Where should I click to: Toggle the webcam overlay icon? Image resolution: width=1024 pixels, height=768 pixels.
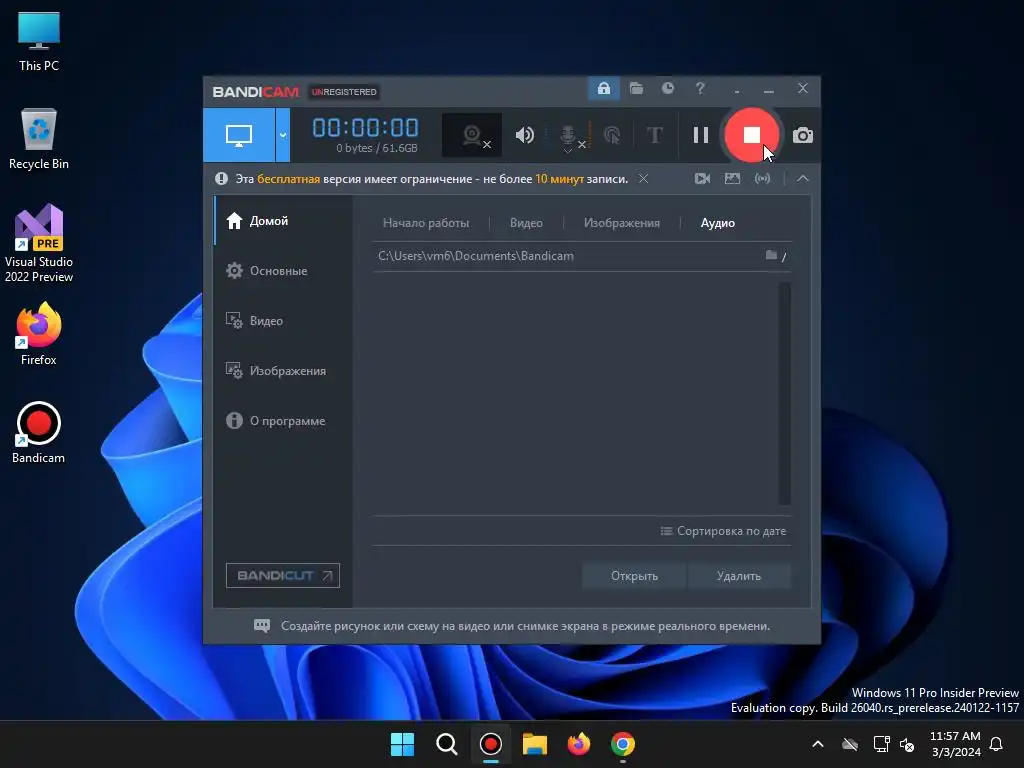[472, 135]
